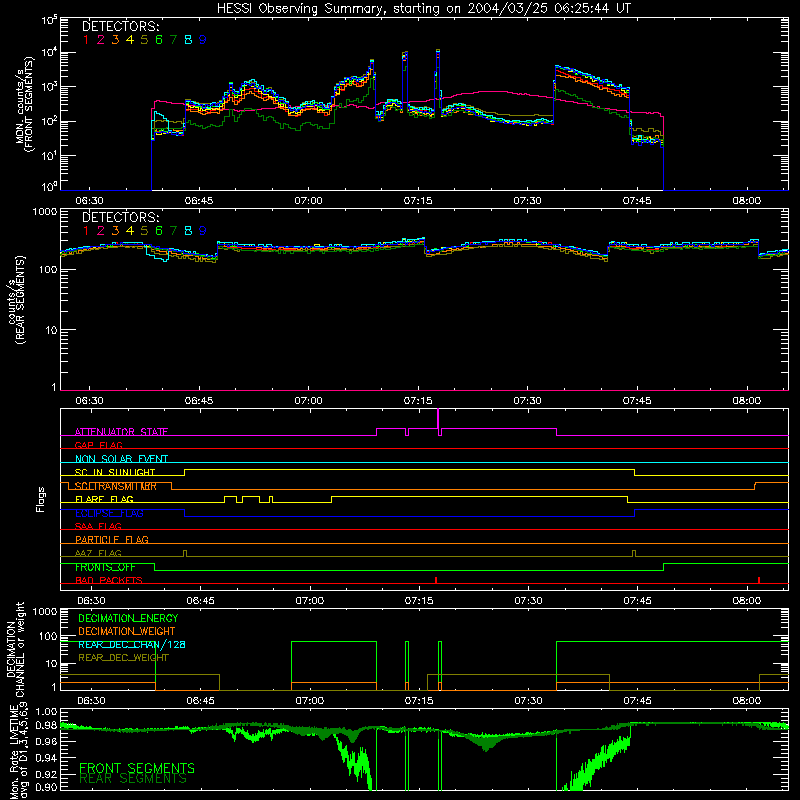Viewport: 800px width, 800px height.
Task: Select the "PARTICLE_FLAG" label
Action: [112, 539]
